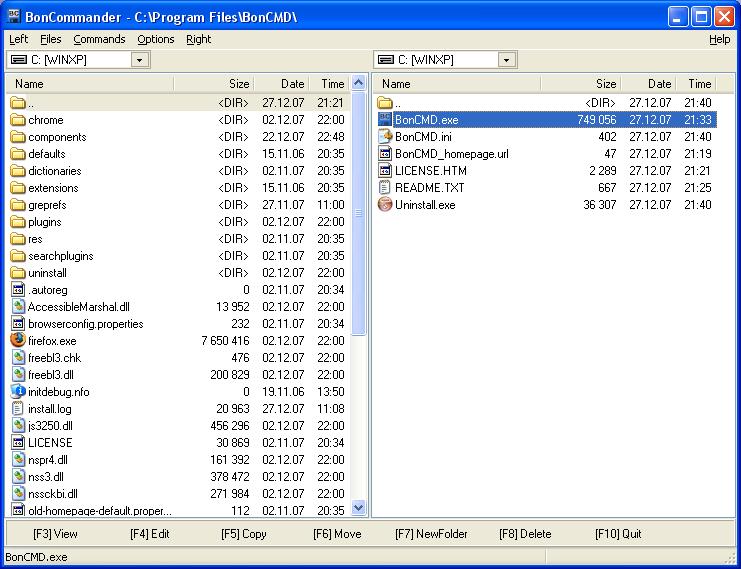The height and width of the screenshot is (569, 741).
Task: Select the firefox.exe icon in left panel
Action: tap(18, 340)
